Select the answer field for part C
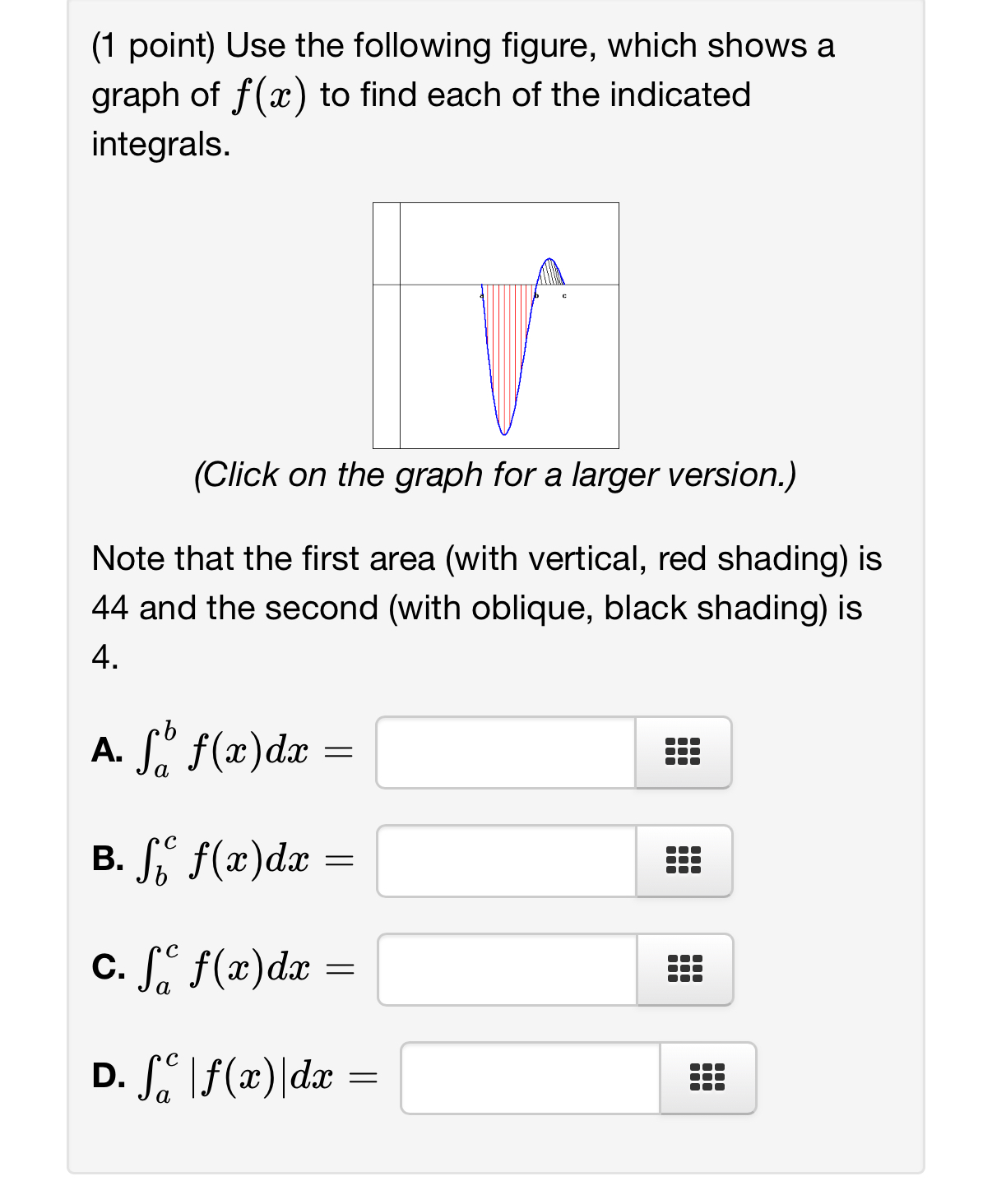The image size is (992, 1204). tap(505, 970)
